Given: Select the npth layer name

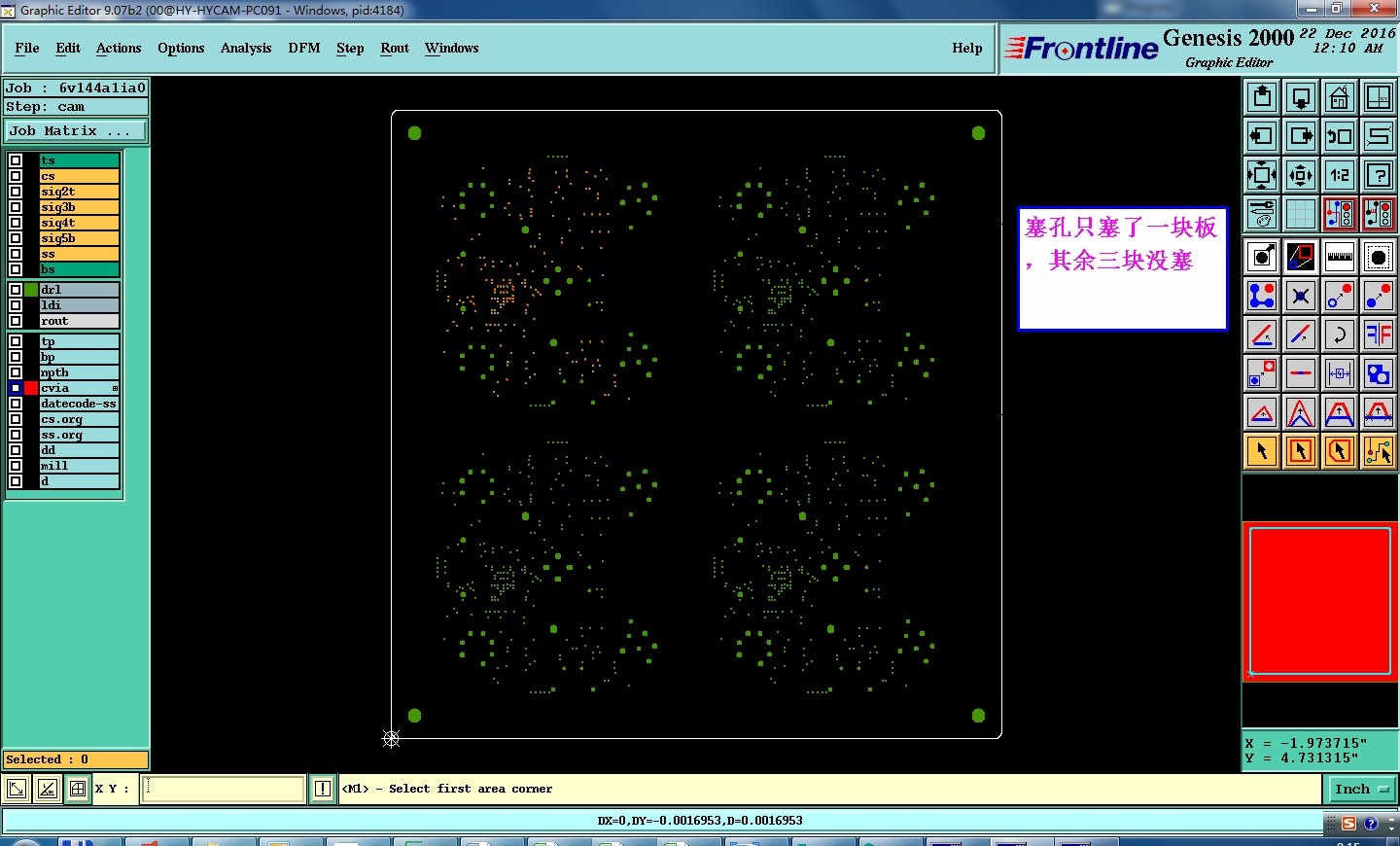Looking at the screenshot, I should (79, 372).
